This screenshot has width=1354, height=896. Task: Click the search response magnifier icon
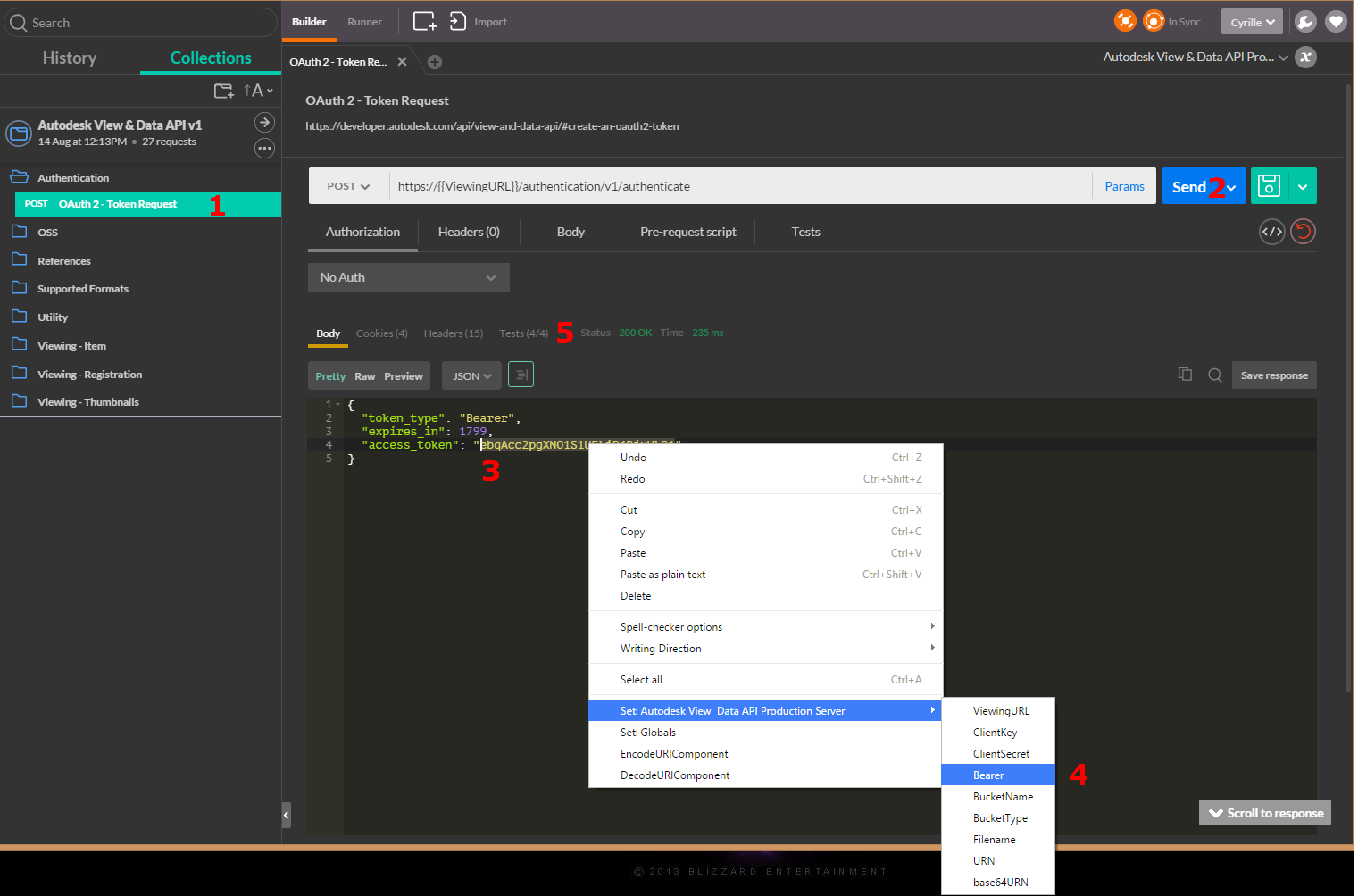(x=1215, y=375)
